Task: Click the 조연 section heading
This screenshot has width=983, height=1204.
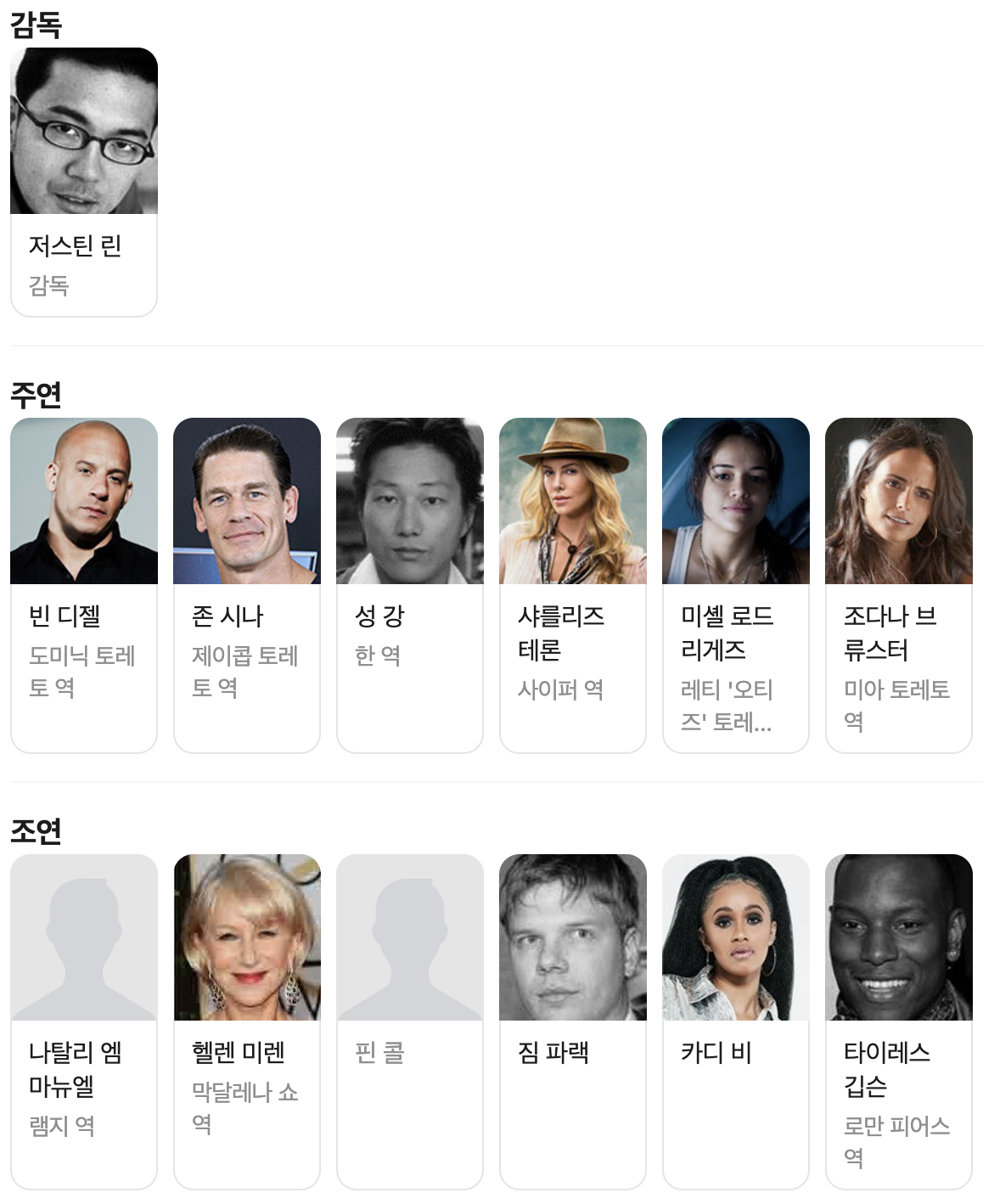Action: click(36, 830)
